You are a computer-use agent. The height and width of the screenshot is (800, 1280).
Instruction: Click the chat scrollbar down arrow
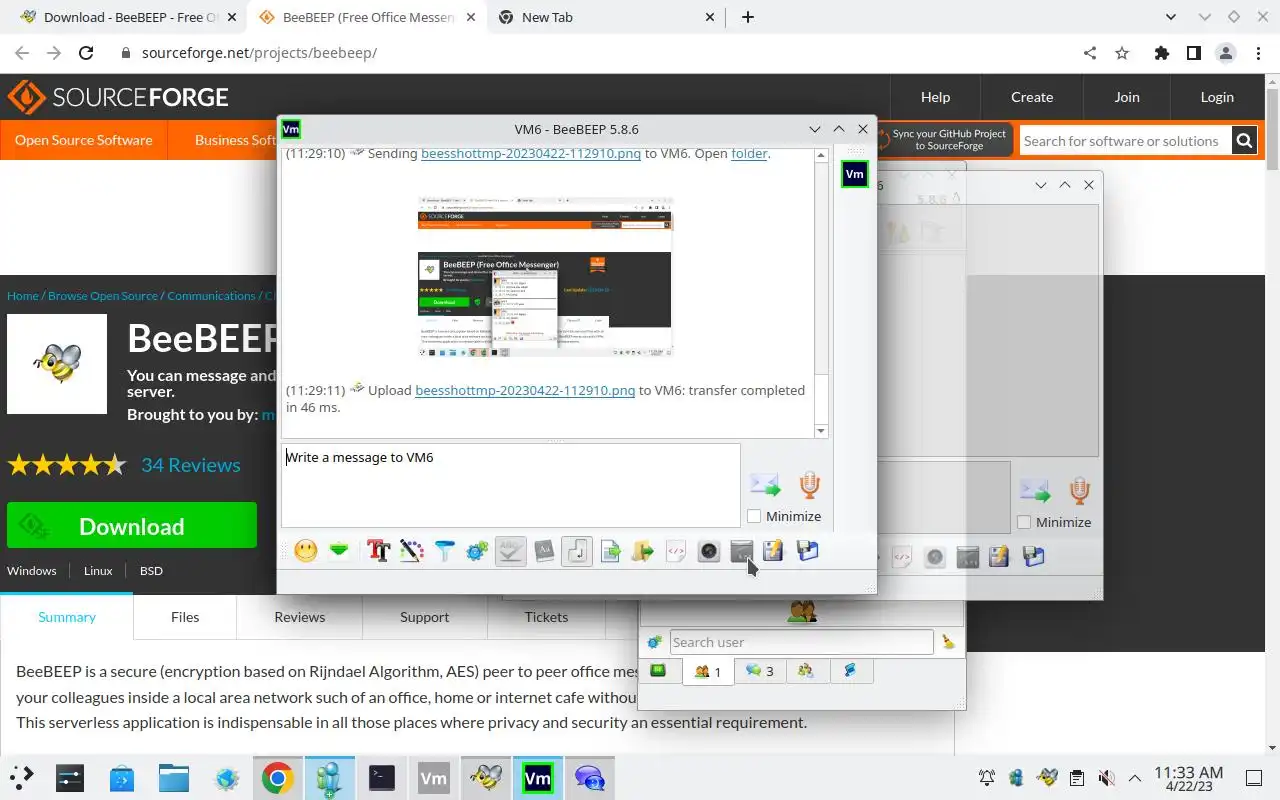click(x=821, y=431)
